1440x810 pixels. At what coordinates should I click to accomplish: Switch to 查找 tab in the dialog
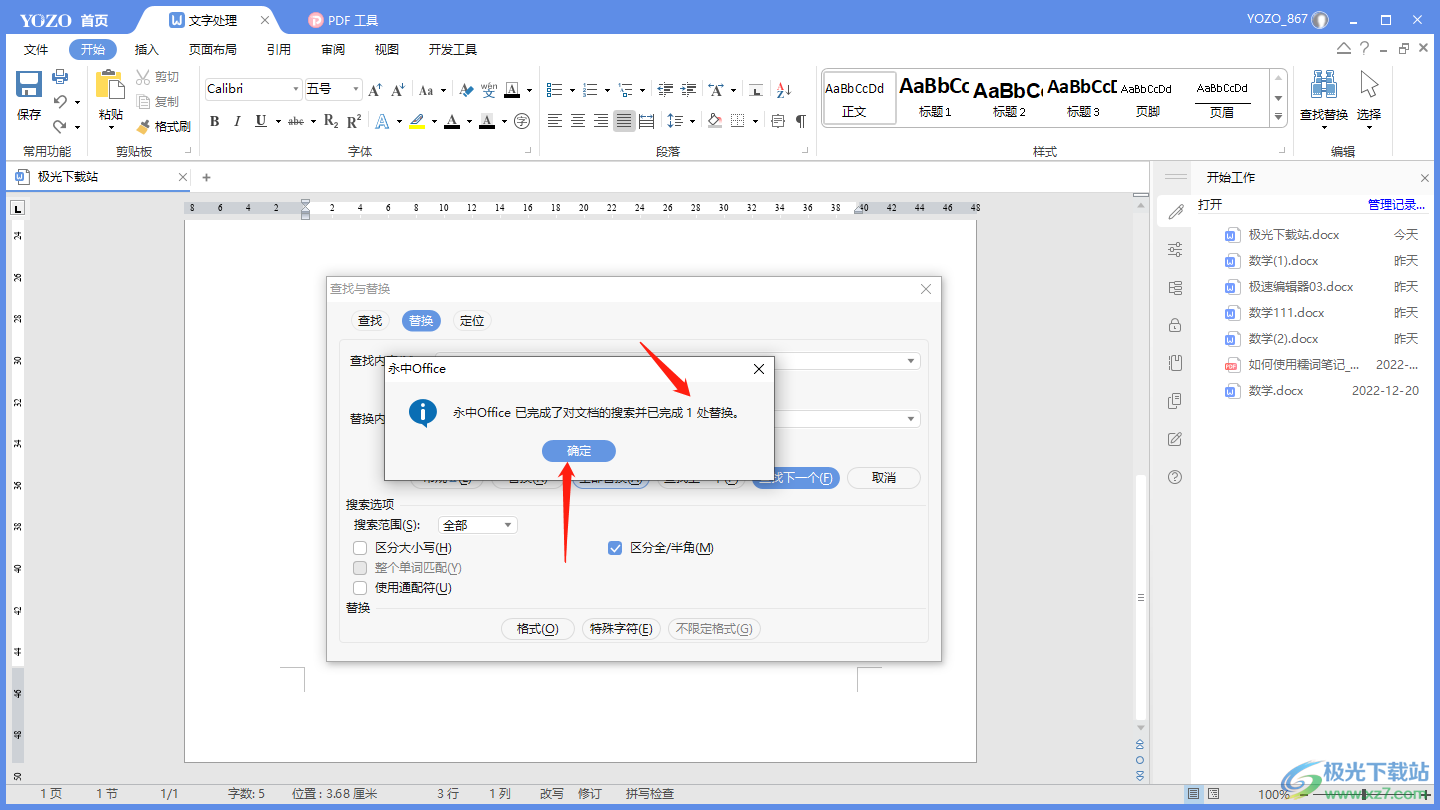click(x=370, y=321)
